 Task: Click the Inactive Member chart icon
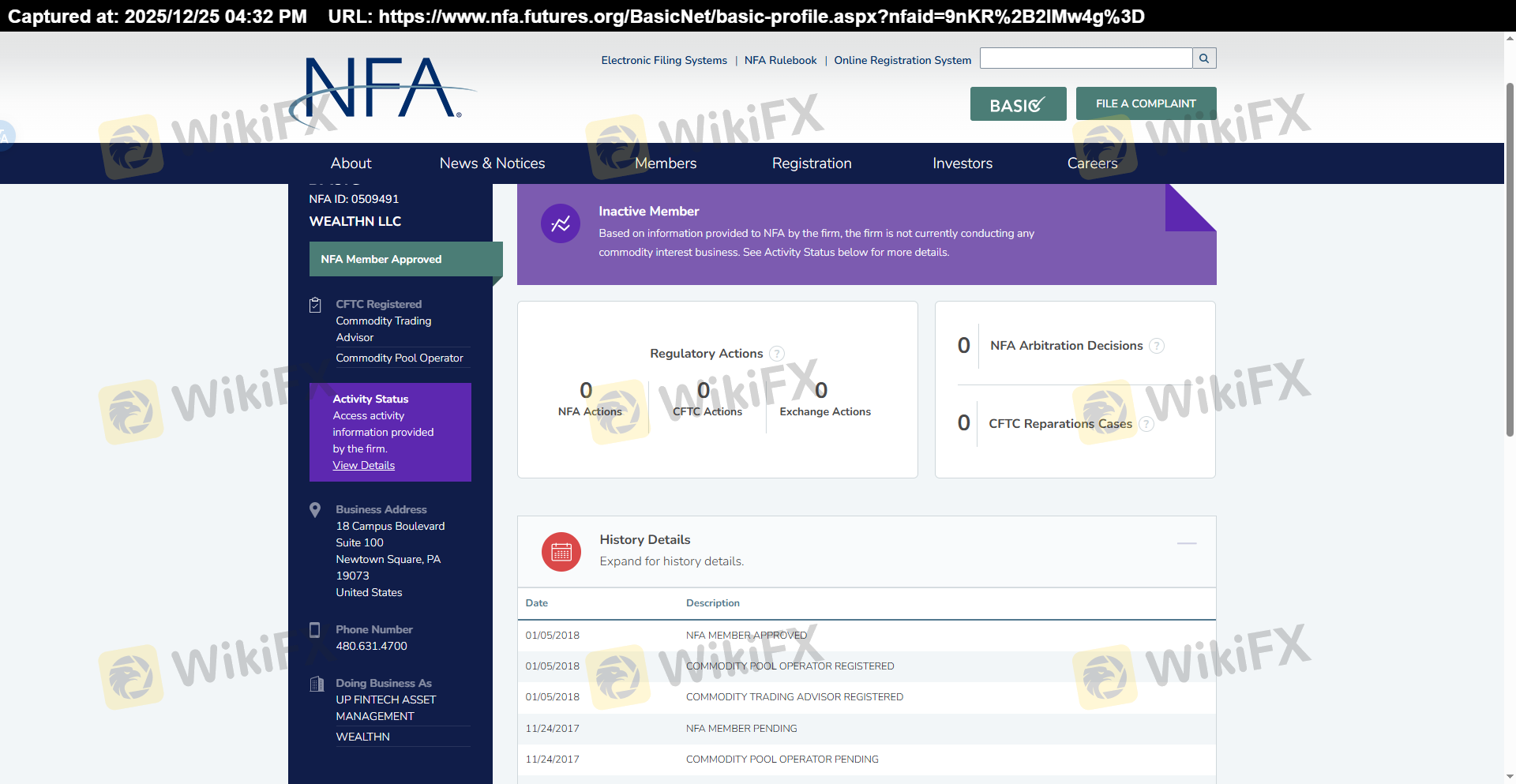pos(561,224)
